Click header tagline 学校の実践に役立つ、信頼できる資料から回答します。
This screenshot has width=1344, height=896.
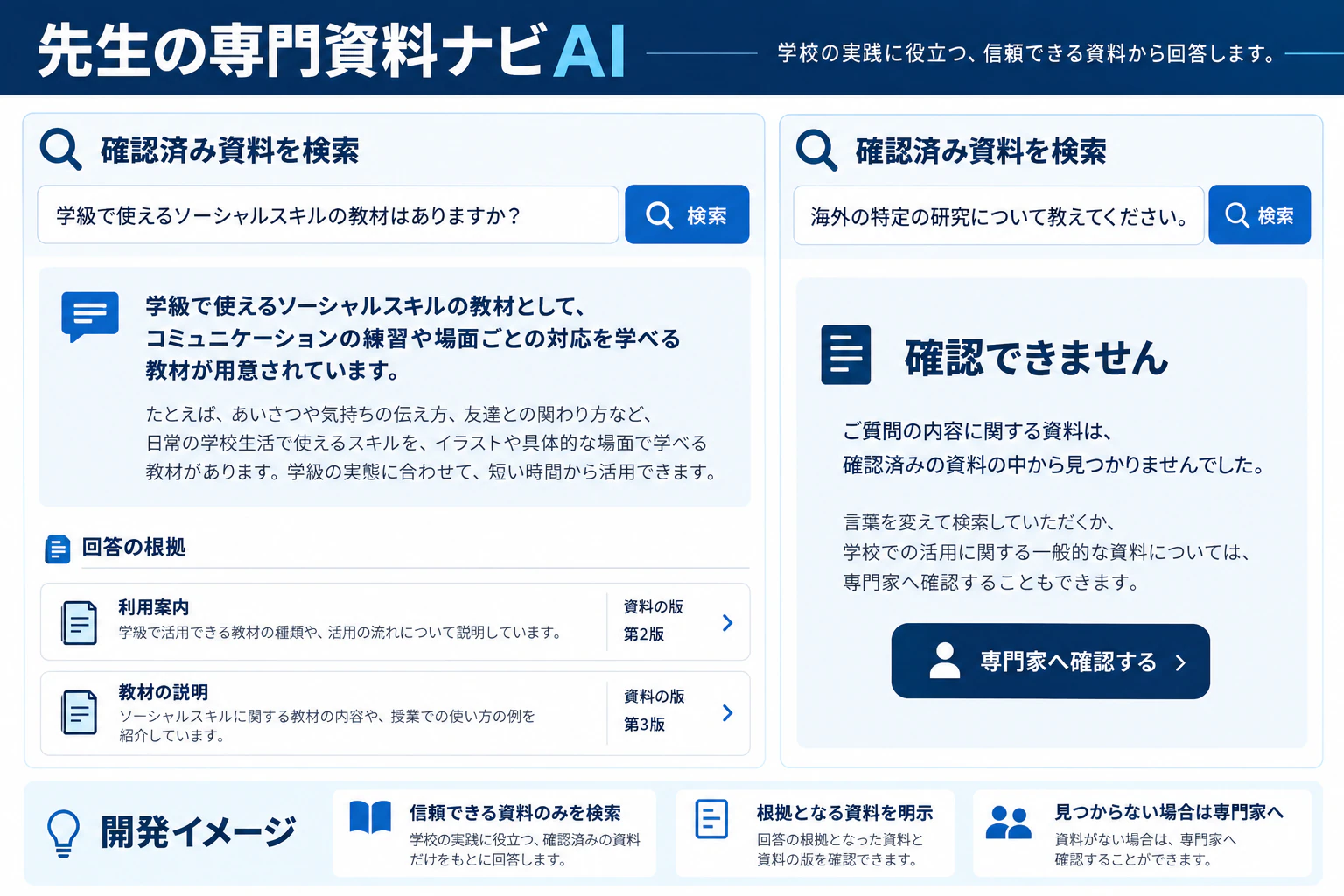pyautogui.click(x=1026, y=53)
